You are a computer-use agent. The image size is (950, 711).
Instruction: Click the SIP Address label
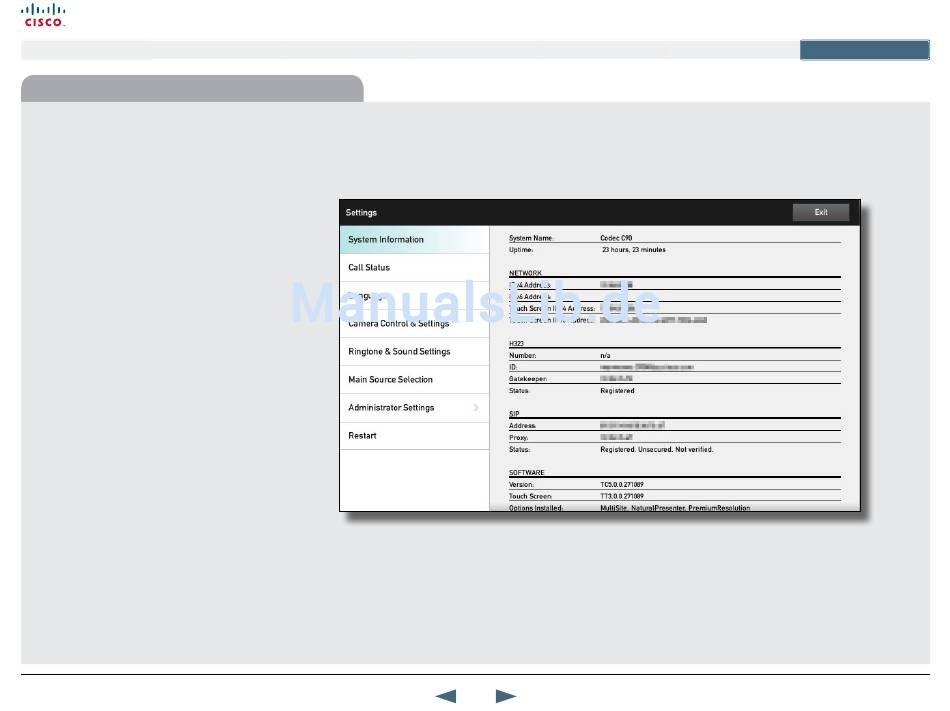522,426
